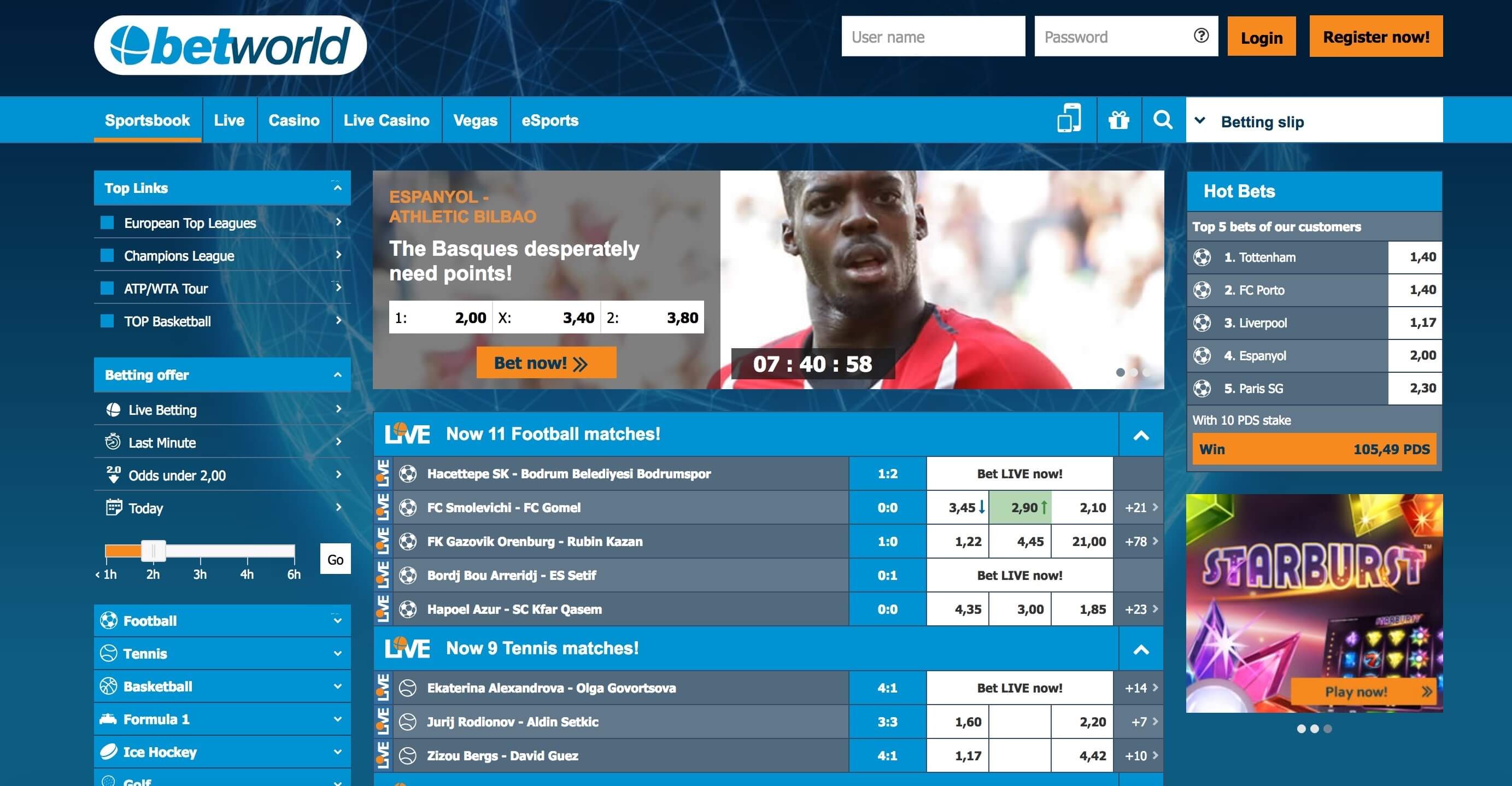
Task: Select 21,00 odds for Rubin Kazan
Action: [1082, 541]
